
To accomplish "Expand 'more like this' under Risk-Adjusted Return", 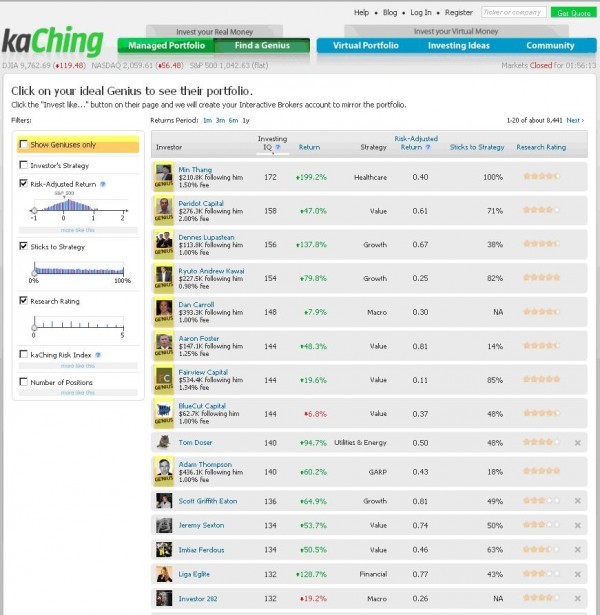I will (x=78, y=230).
